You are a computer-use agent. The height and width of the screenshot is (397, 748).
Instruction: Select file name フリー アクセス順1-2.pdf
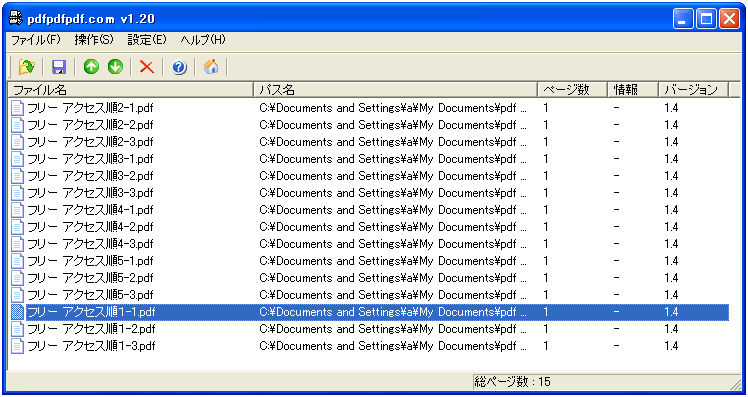[91, 329]
